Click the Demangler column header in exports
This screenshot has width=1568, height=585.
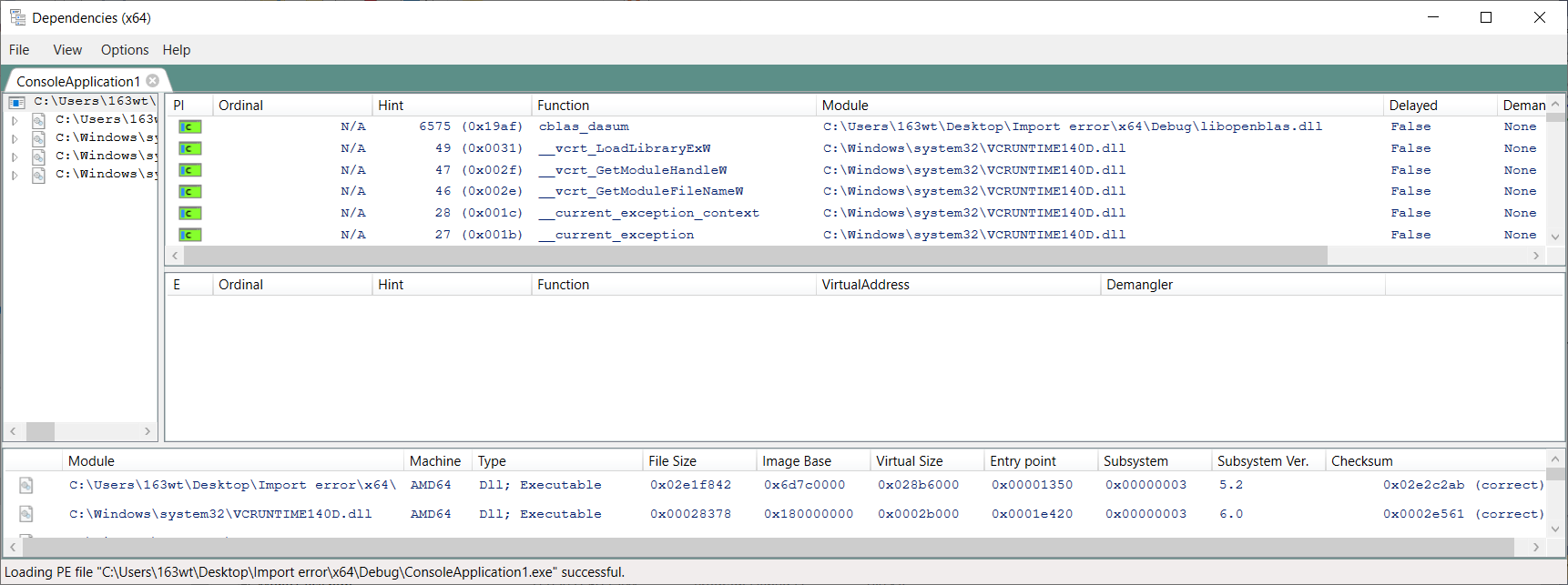click(x=1243, y=285)
